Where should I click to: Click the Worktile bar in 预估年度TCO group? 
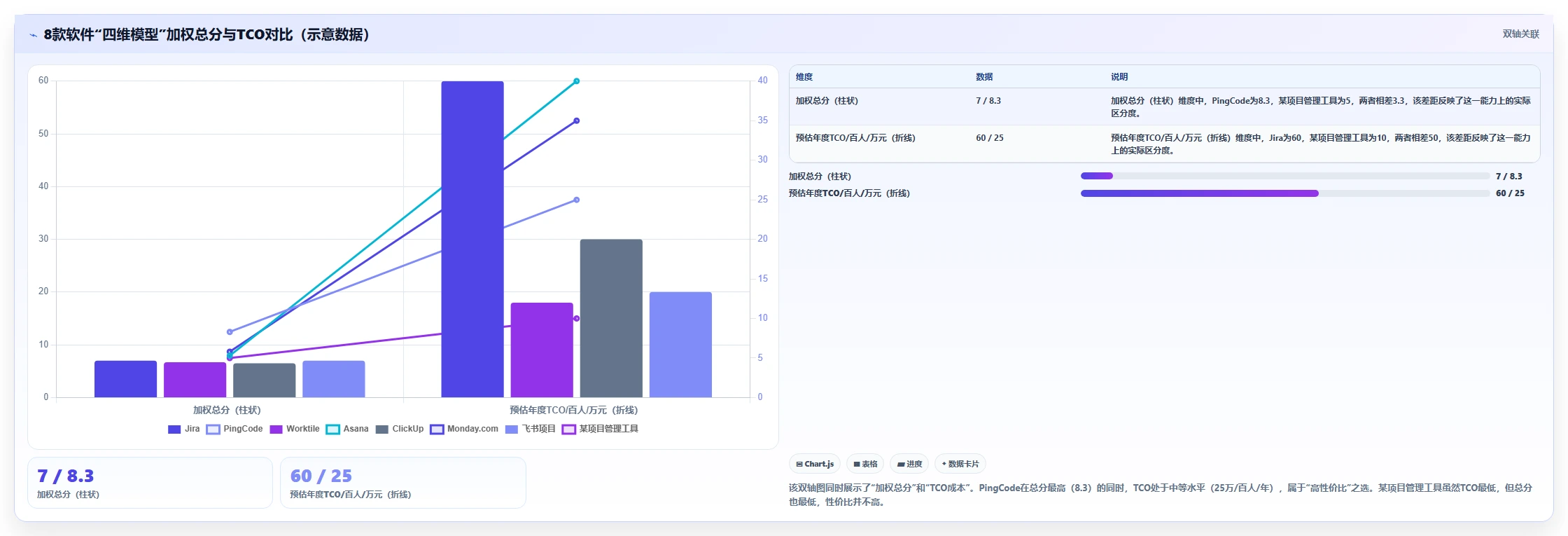click(x=542, y=350)
